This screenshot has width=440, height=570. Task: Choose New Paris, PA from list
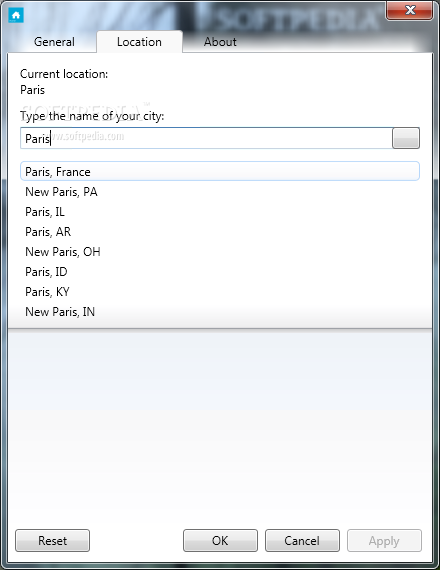220,192
